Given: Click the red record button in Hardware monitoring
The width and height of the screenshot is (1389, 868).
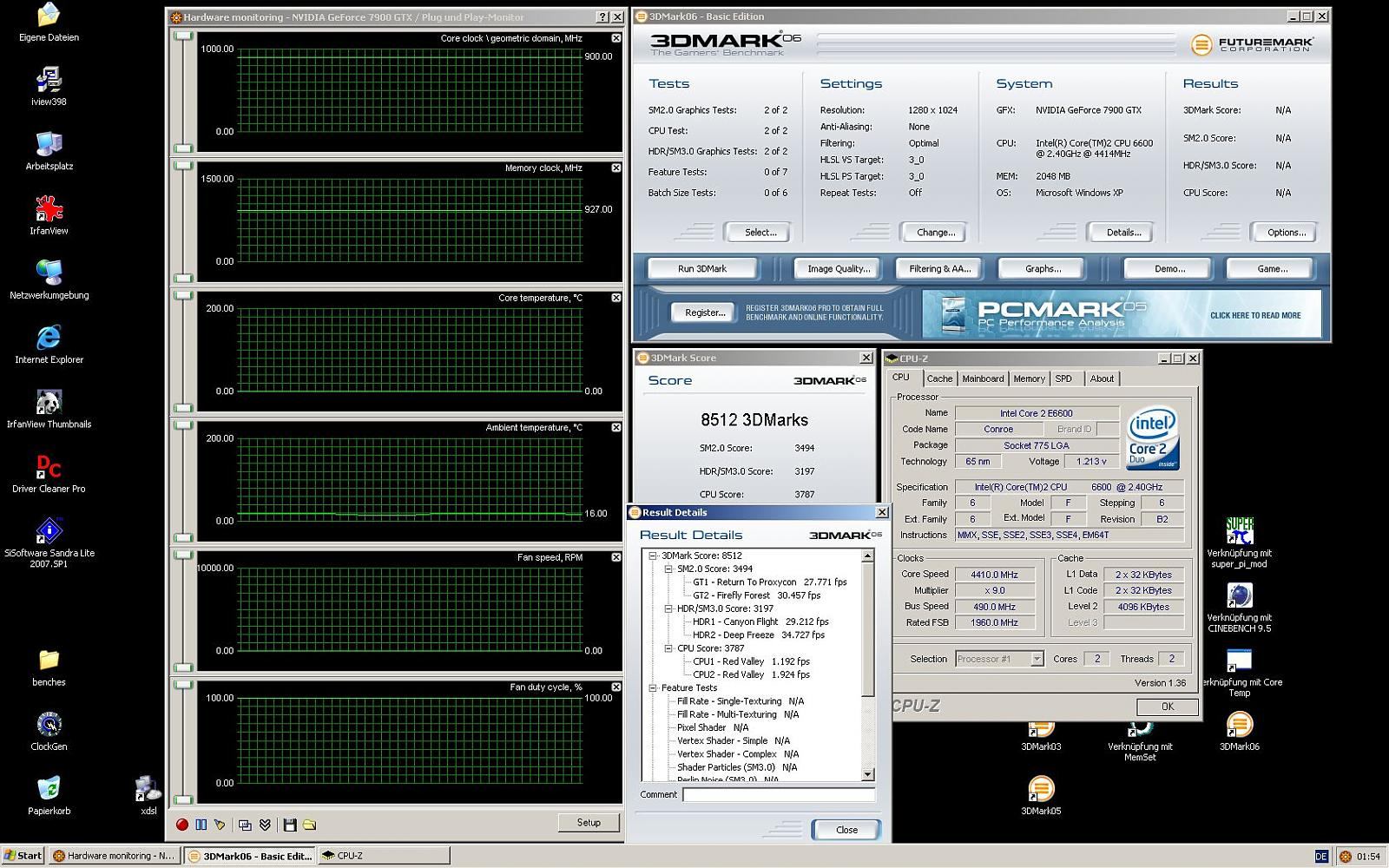Looking at the screenshot, I should [182, 825].
